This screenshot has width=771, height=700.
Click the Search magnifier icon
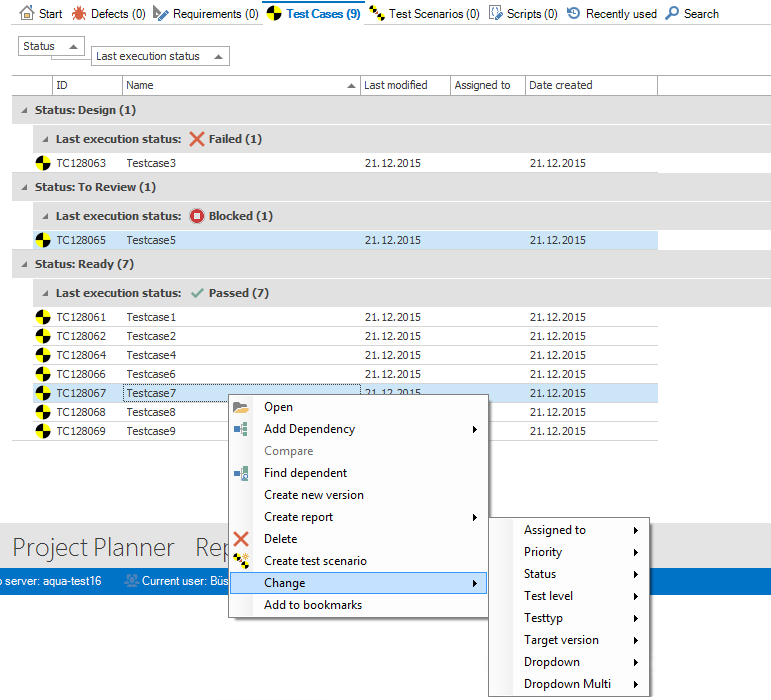672,13
